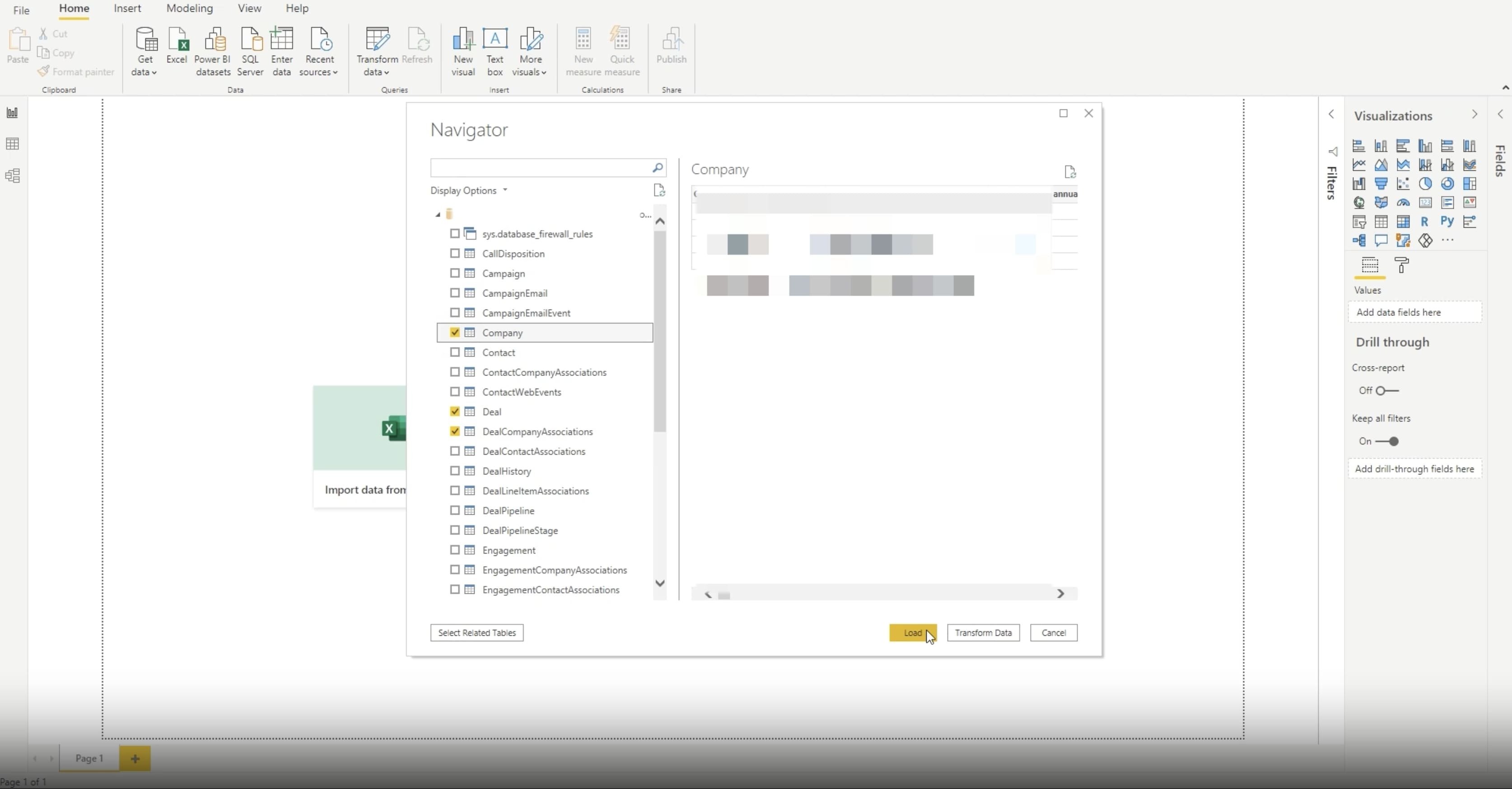Uncheck the Deal table checkbox
1512x789 pixels.
click(x=455, y=411)
